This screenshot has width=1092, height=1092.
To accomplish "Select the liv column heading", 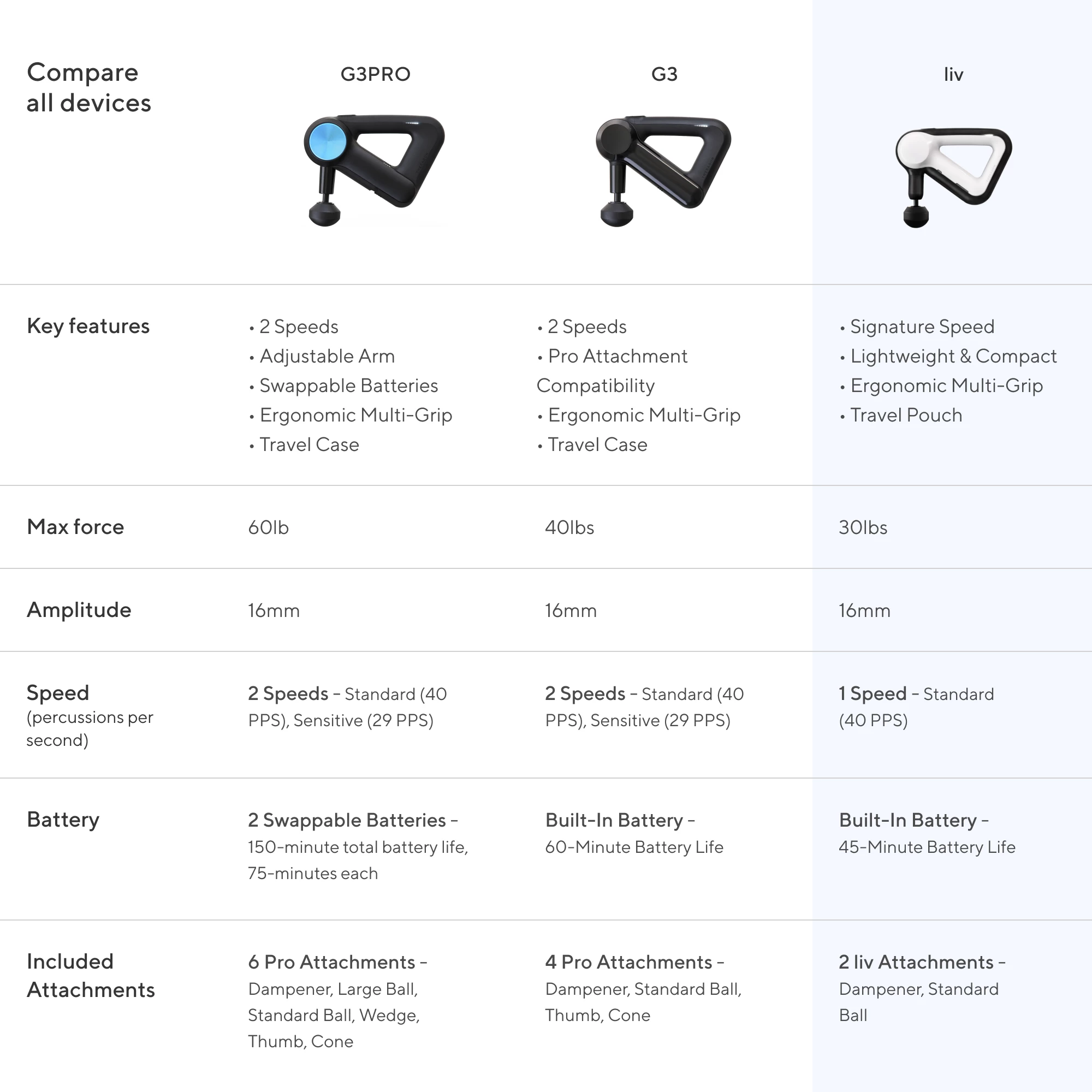I will pyautogui.click(x=953, y=74).
